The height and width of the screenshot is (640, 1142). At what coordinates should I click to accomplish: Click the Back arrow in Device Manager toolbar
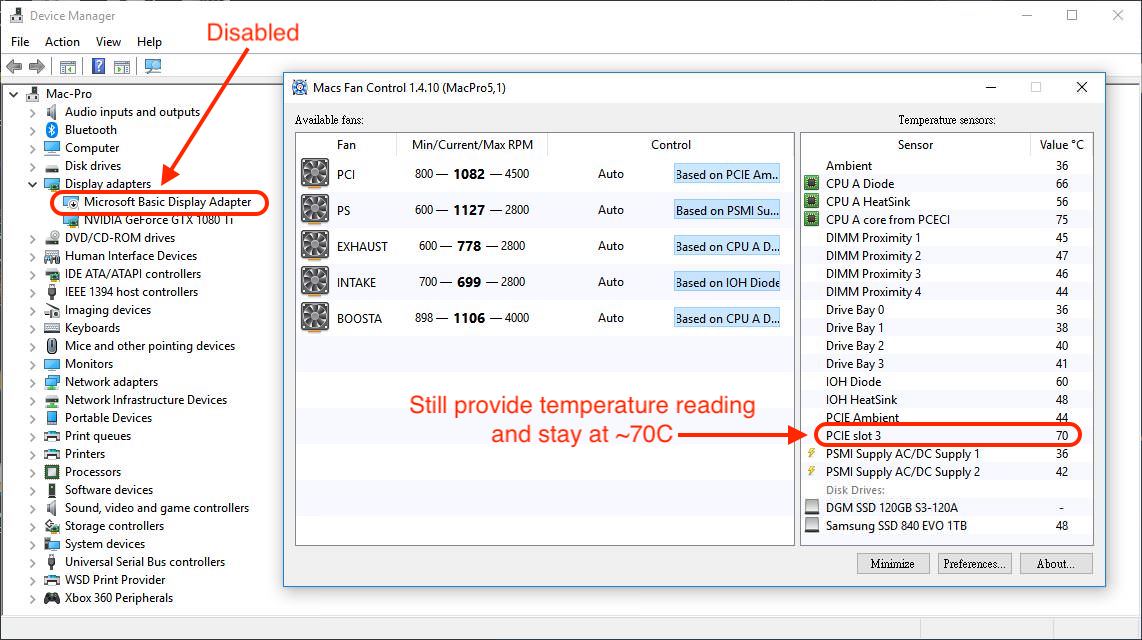[14, 66]
